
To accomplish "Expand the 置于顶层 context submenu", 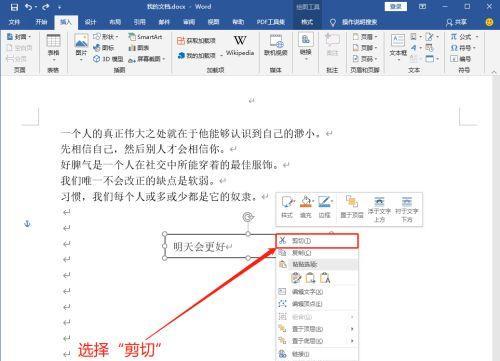I will point(317,329).
